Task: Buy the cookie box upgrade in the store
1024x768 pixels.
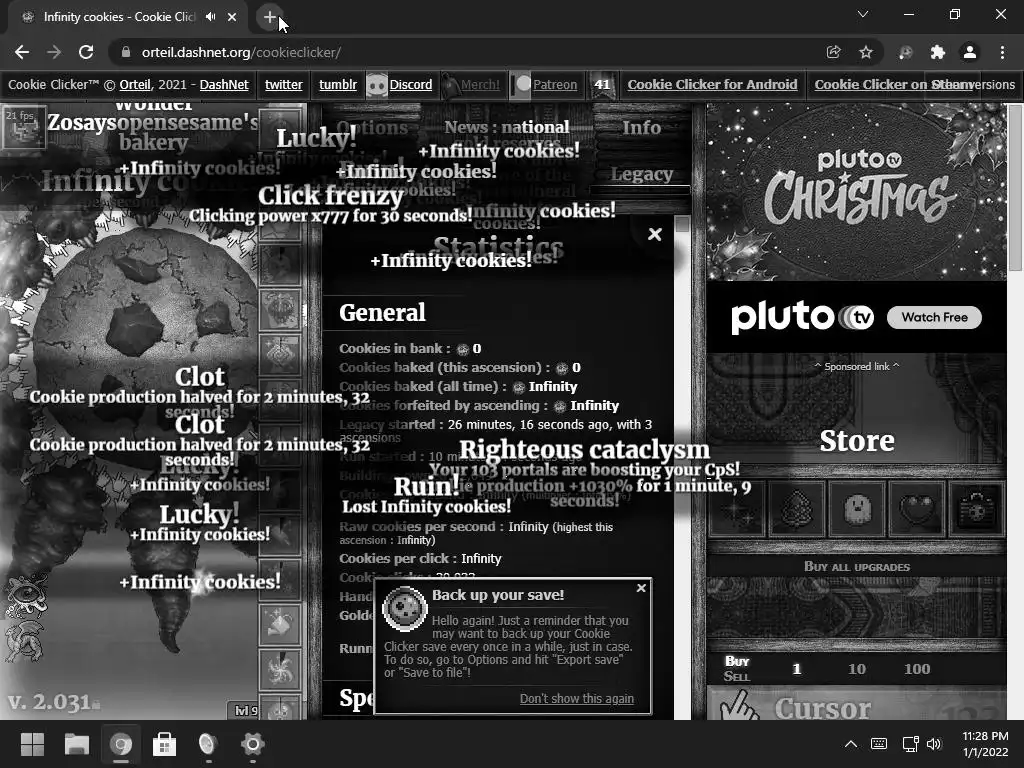Action: coord(976,509)
